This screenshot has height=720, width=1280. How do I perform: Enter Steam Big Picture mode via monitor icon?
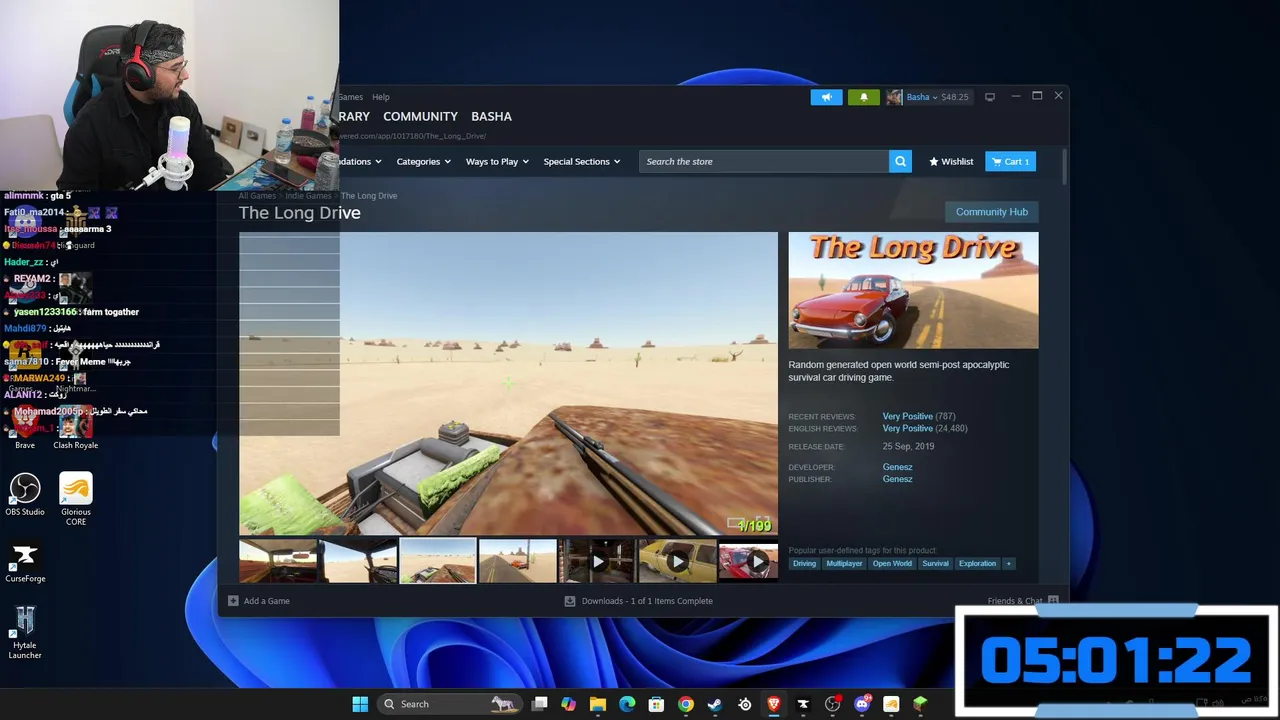coord(990,97)
